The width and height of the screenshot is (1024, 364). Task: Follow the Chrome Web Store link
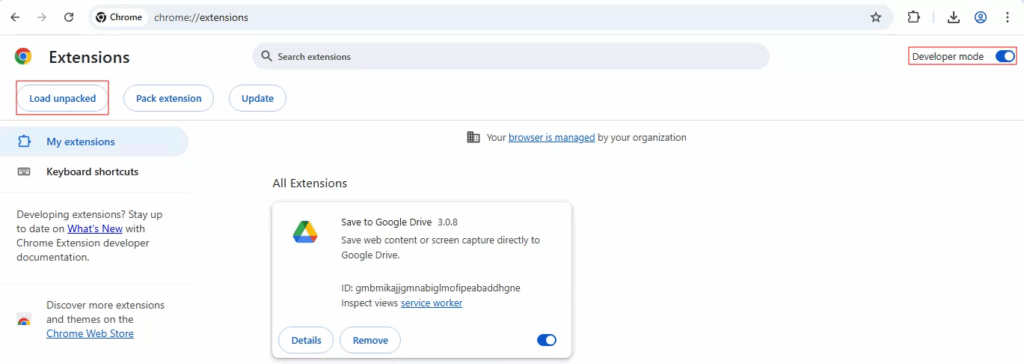[90, 333]
